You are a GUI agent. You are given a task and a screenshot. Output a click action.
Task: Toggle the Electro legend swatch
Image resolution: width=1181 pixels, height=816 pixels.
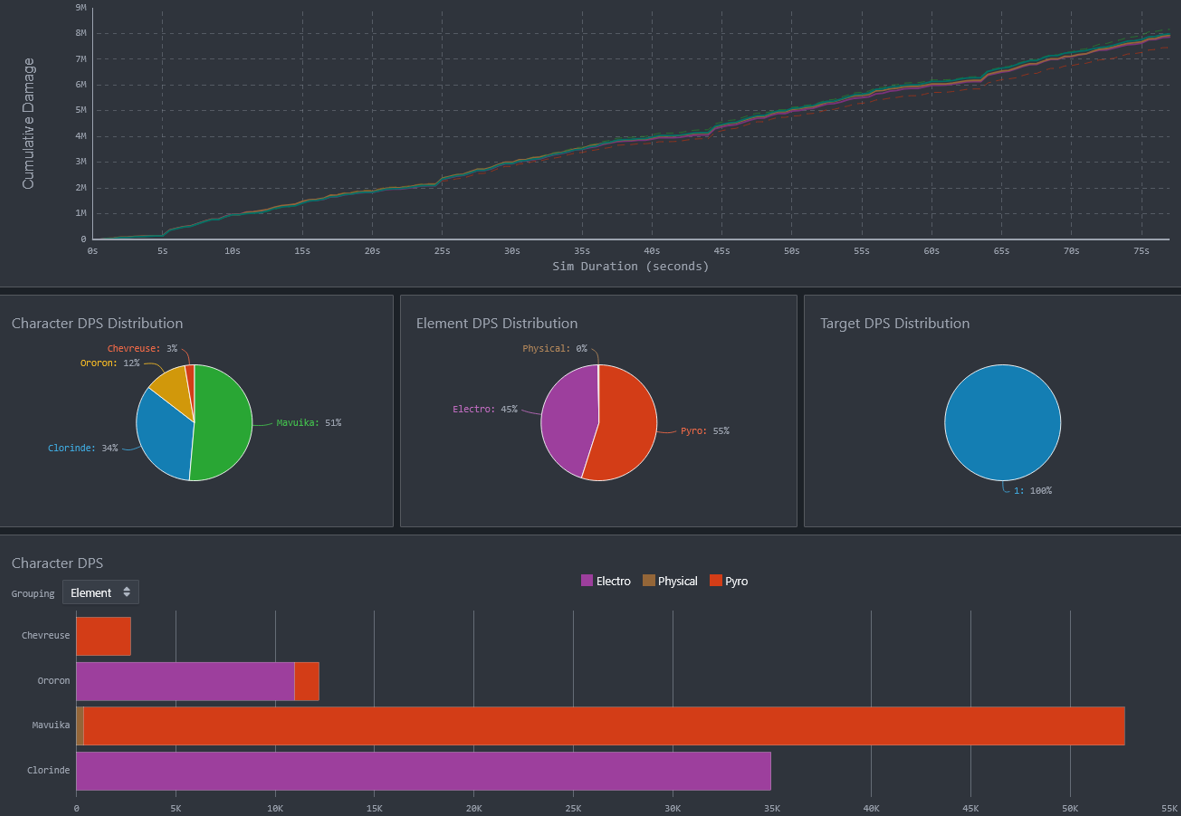(x=587, y=581)
